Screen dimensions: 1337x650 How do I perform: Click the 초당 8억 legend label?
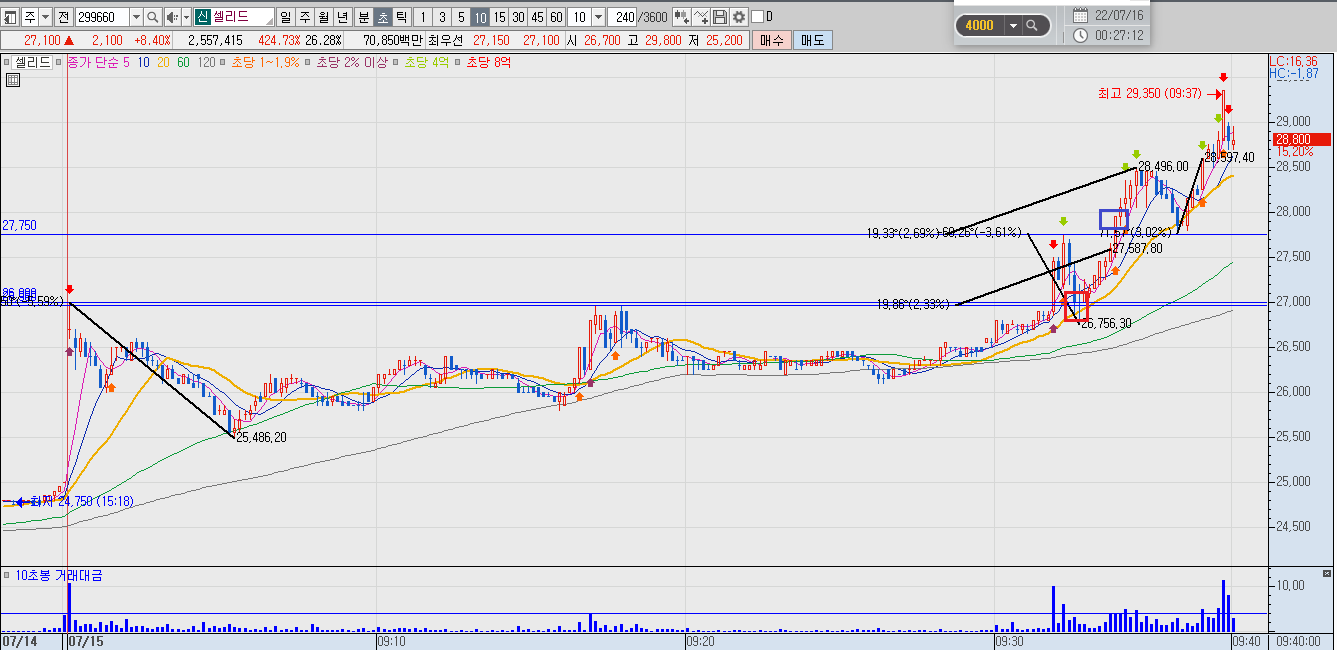(488, 61)
